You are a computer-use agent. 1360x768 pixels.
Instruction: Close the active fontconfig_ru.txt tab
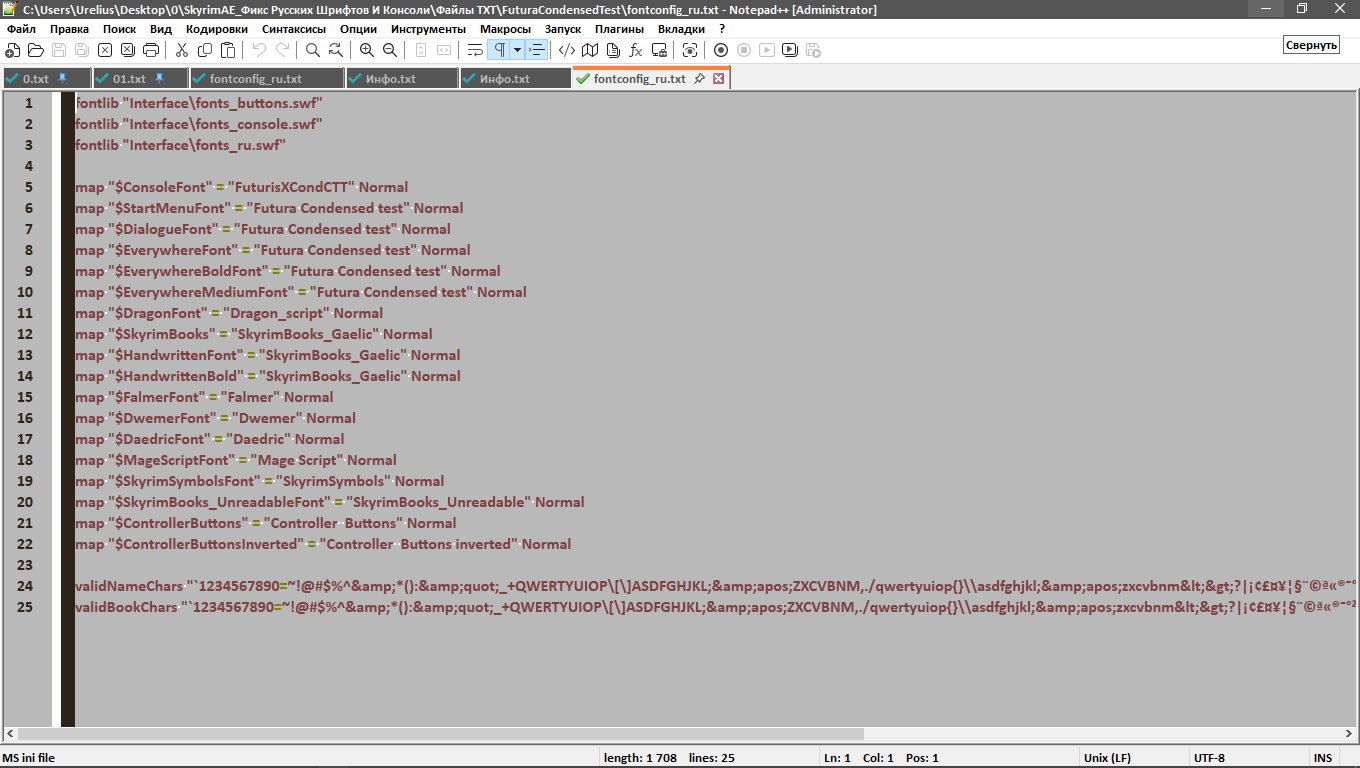[718, 78]
